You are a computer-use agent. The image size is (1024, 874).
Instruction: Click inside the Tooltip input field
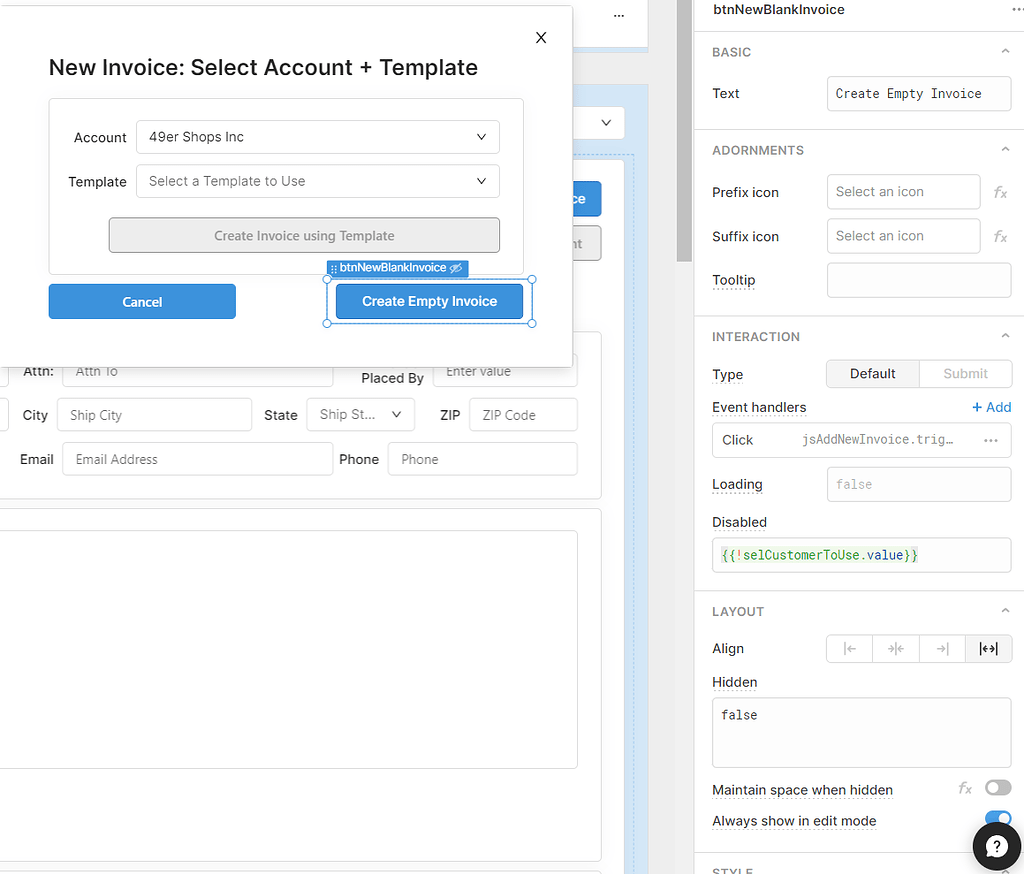[x=918, y=280]
